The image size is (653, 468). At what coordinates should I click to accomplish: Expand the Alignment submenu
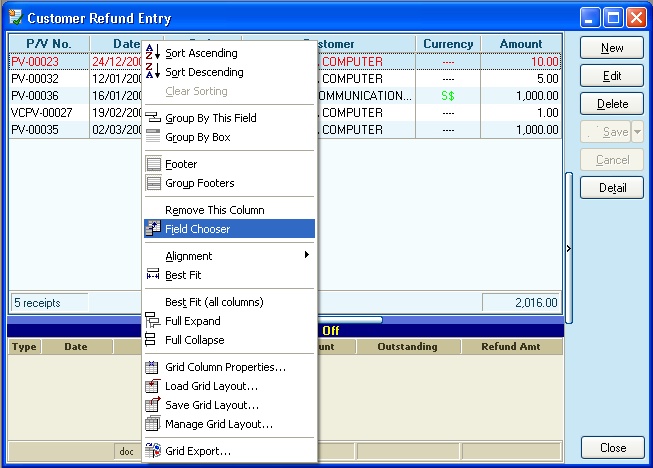pos(229,256)
